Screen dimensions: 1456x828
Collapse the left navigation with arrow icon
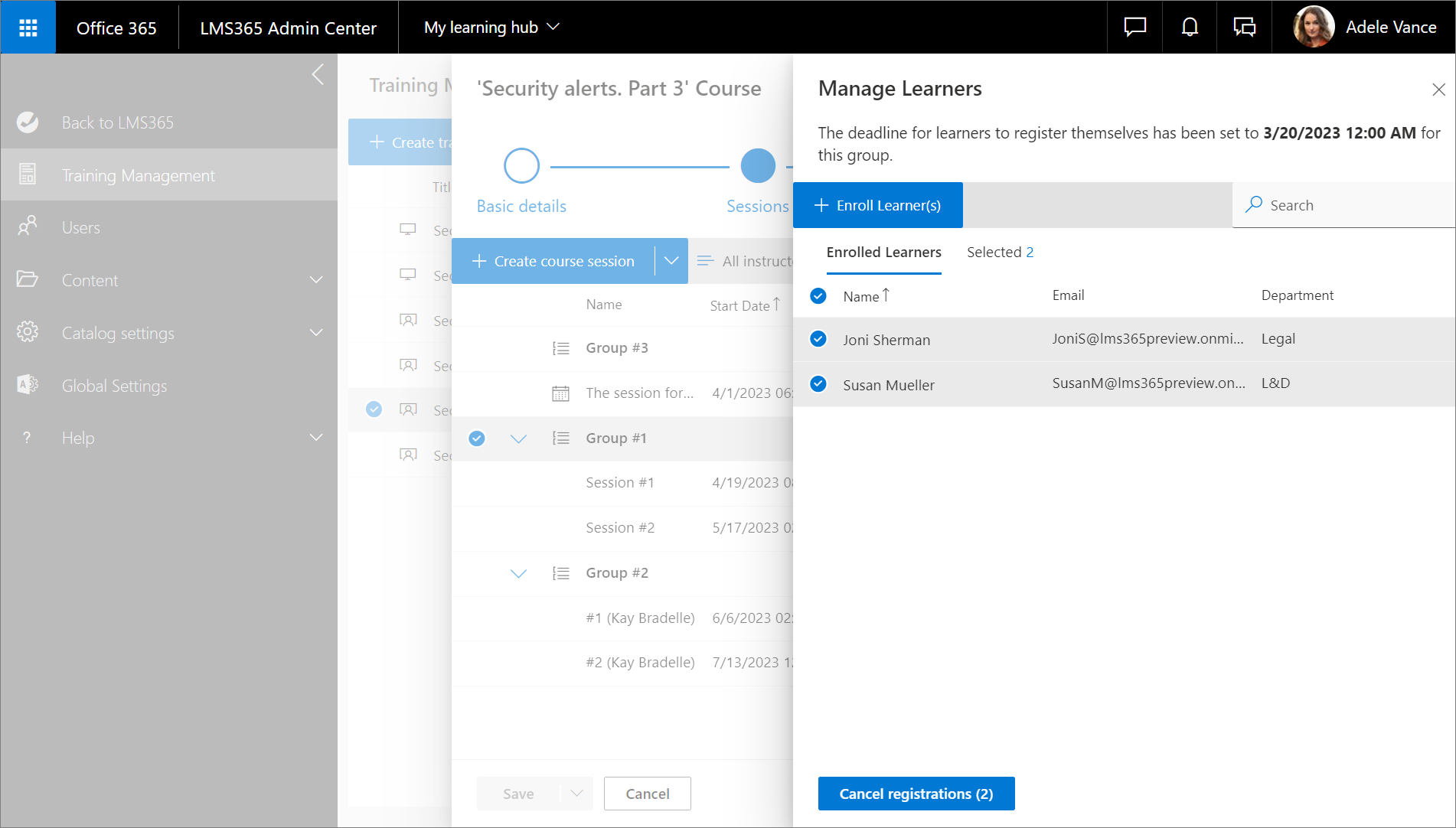(318, 75)
